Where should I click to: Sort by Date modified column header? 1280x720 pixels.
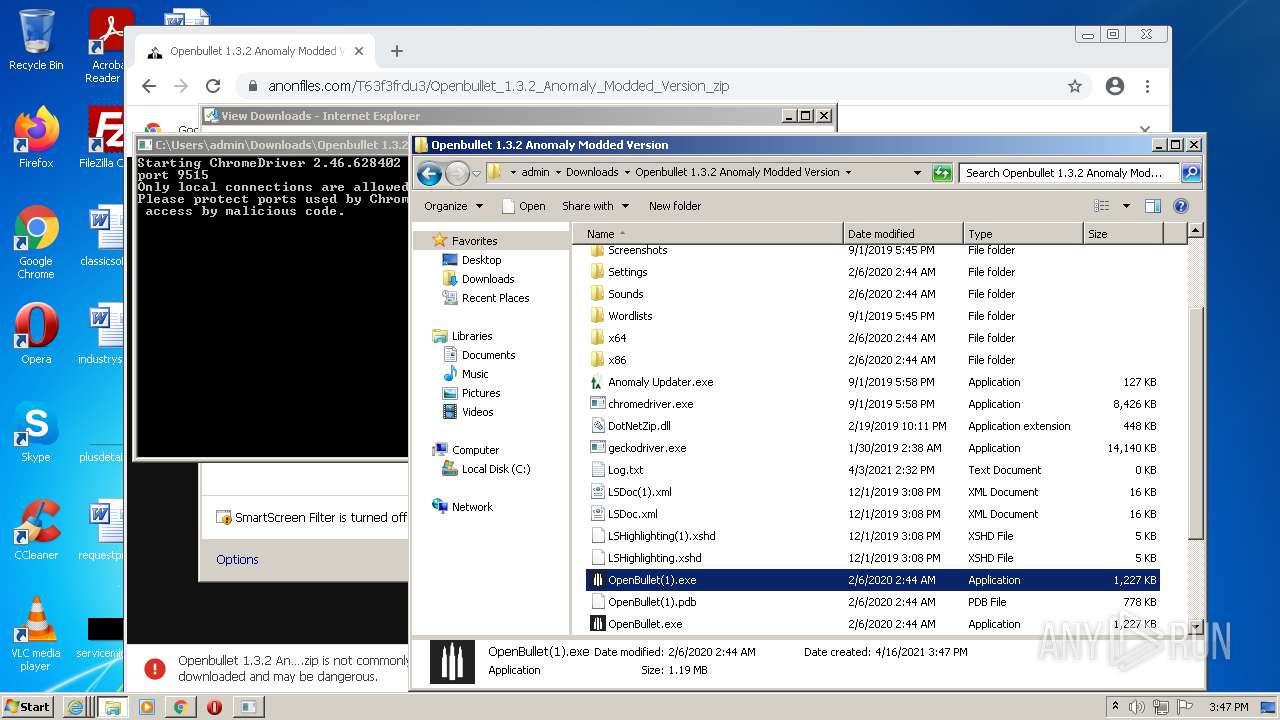(x=903, y=234)
